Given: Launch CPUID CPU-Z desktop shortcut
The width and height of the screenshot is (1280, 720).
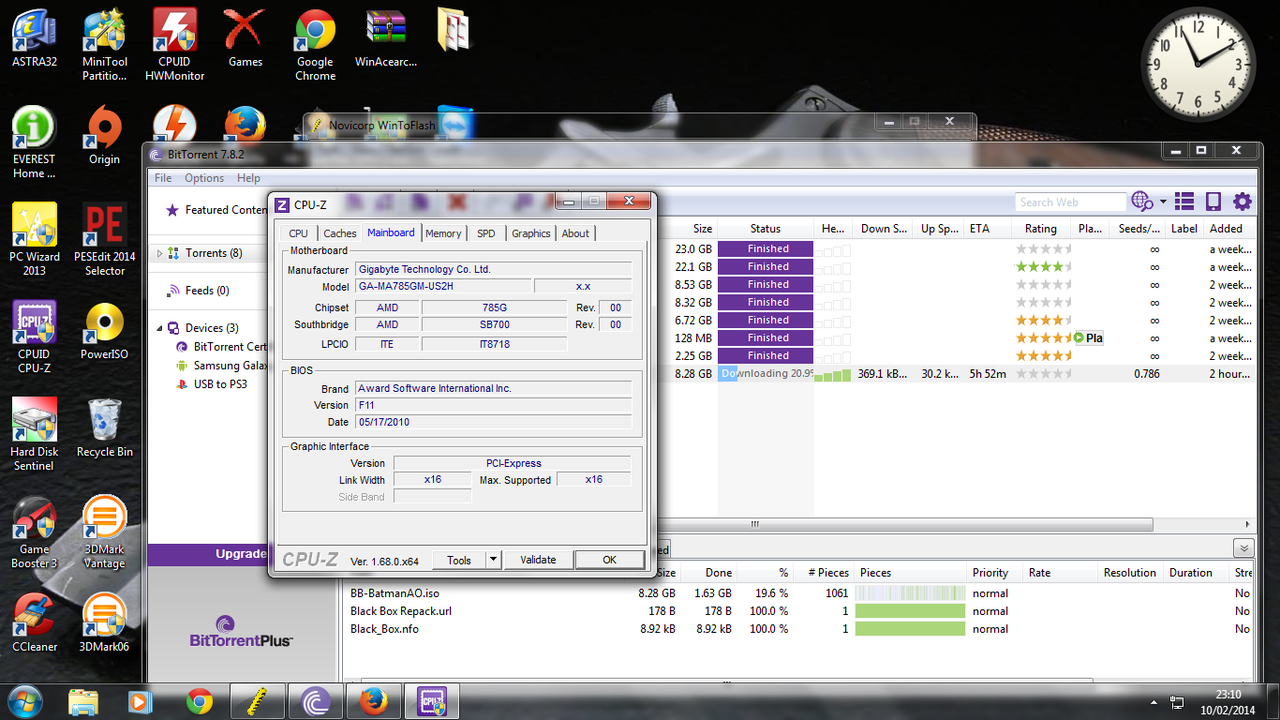Looking at the screenshot, I should 34,337.
